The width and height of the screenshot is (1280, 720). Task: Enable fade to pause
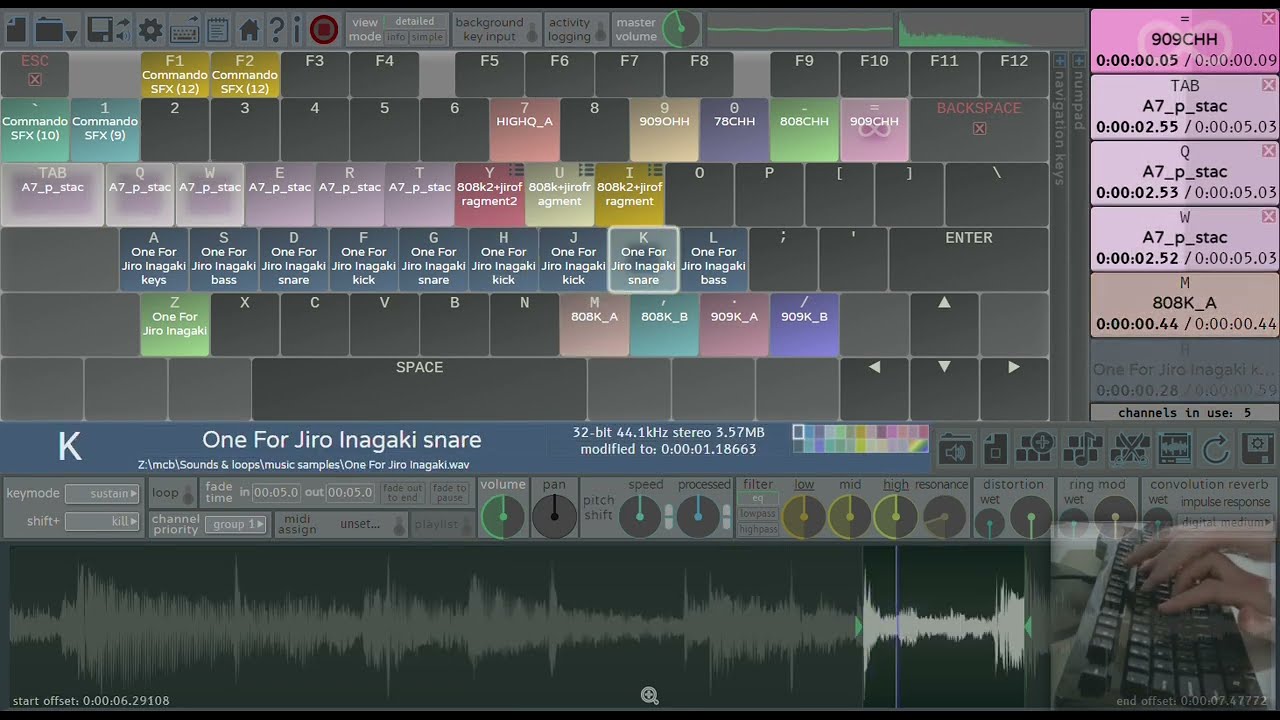[450, 493]
